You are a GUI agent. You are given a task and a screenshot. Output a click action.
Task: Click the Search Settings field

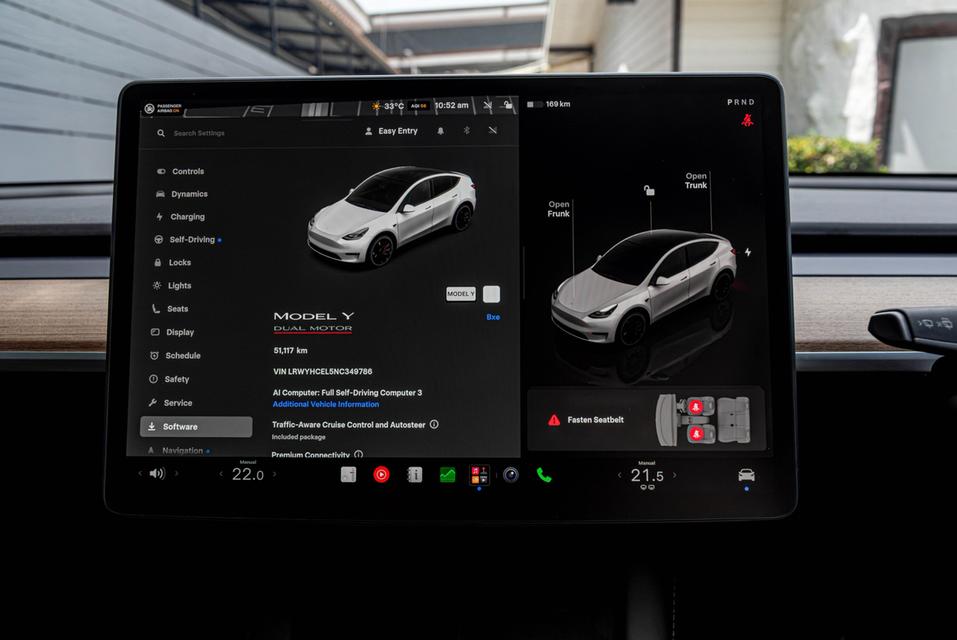click(x=199, y=133)
